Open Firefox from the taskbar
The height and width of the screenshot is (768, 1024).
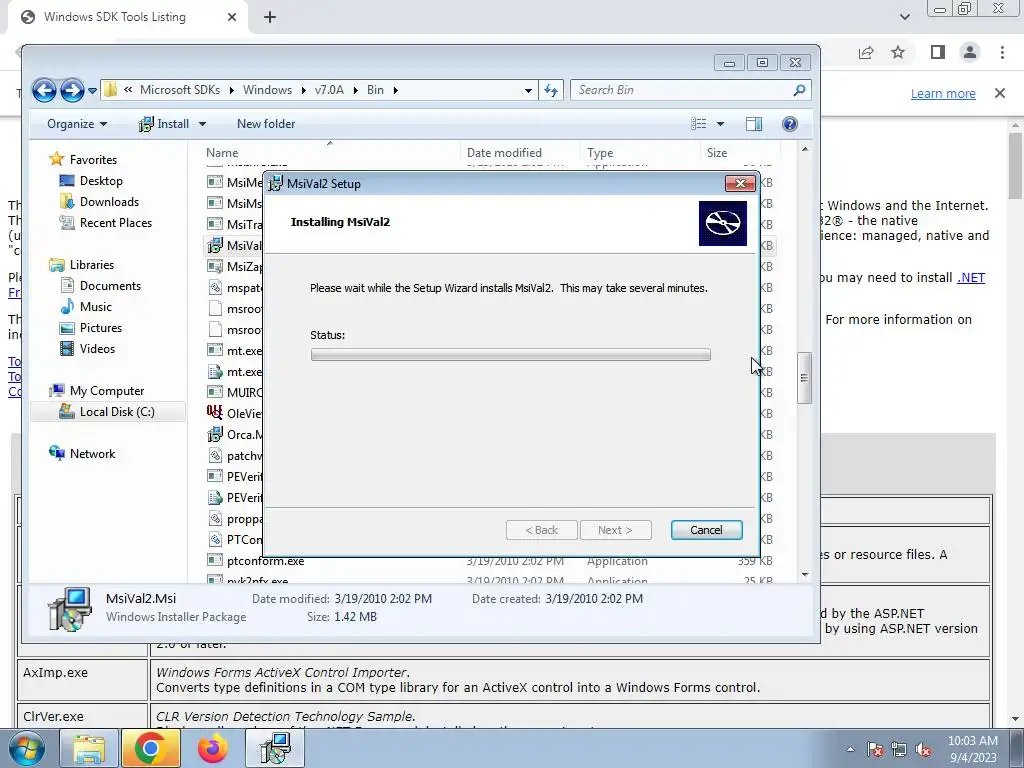tap(212, 748)
